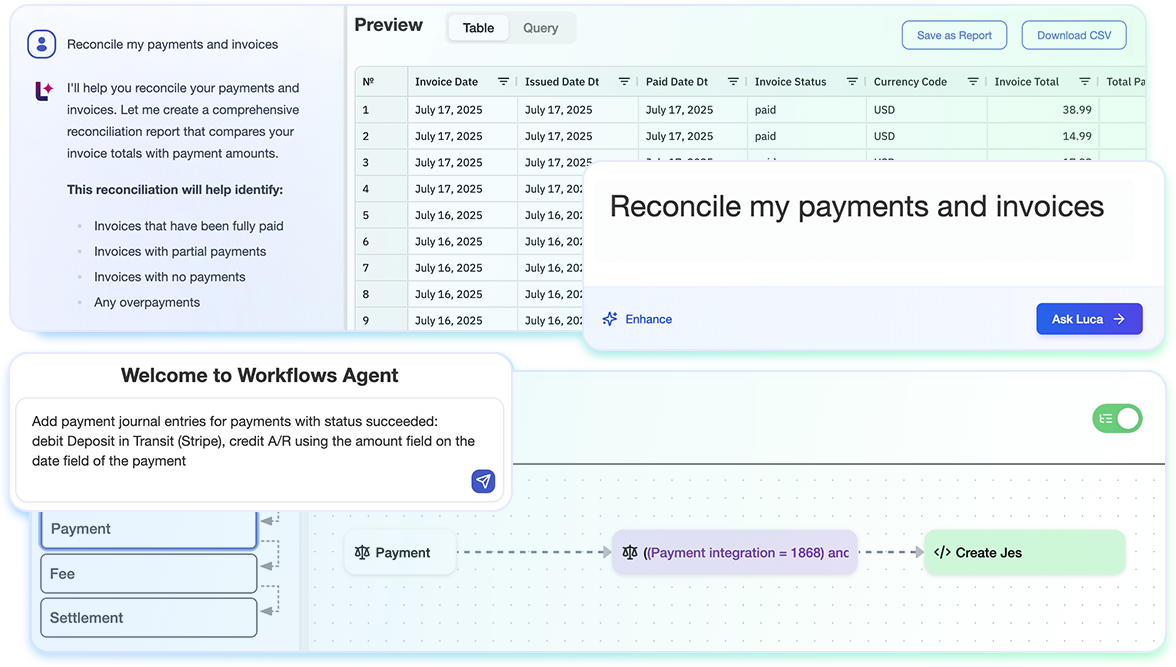Click the Download CSV button
Image resolution: width=1176 pixels, height=667 pixels.
(x=1073, y=35)
